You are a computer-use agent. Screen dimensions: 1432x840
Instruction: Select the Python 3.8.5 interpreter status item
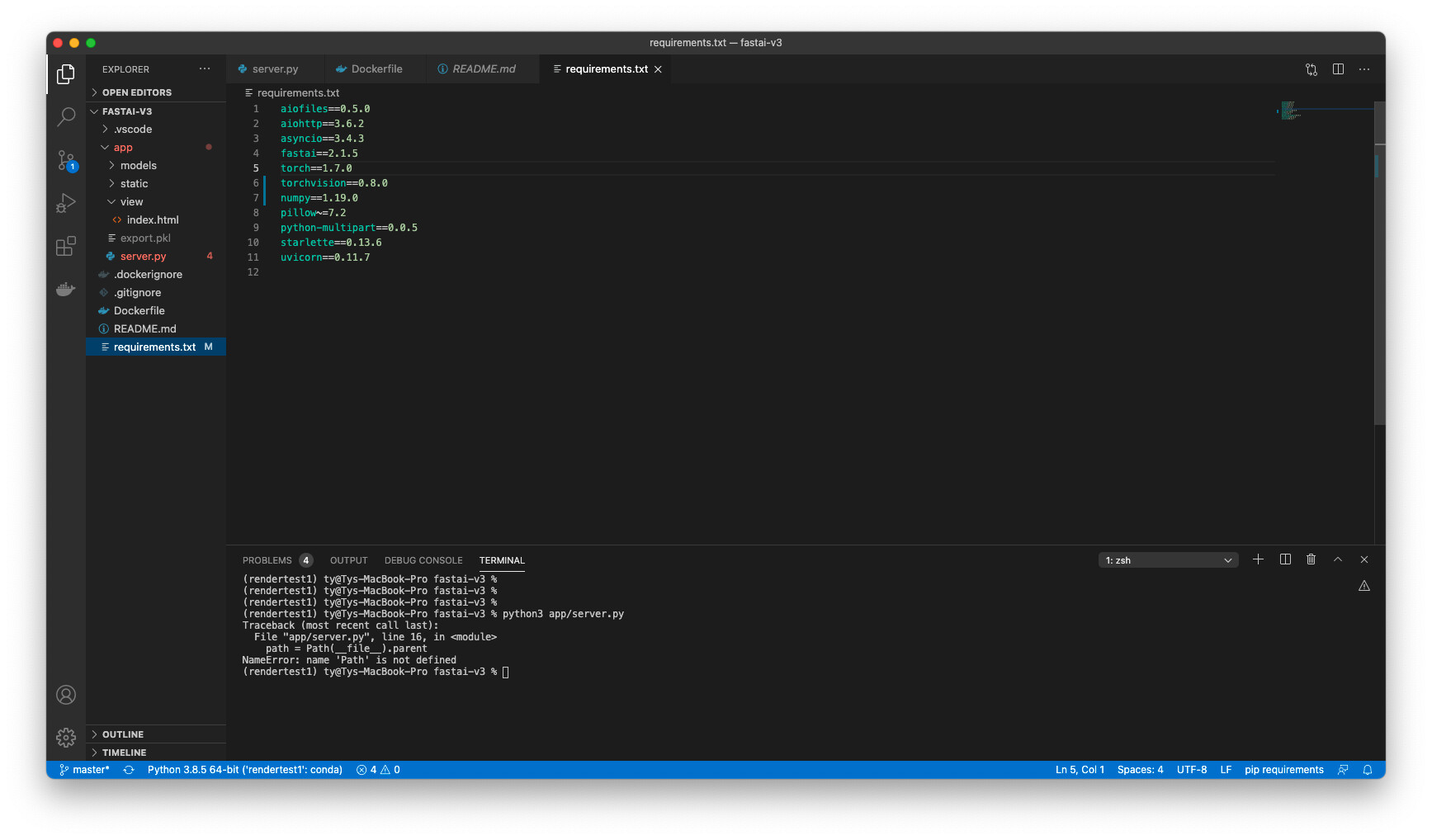point(245,770)
